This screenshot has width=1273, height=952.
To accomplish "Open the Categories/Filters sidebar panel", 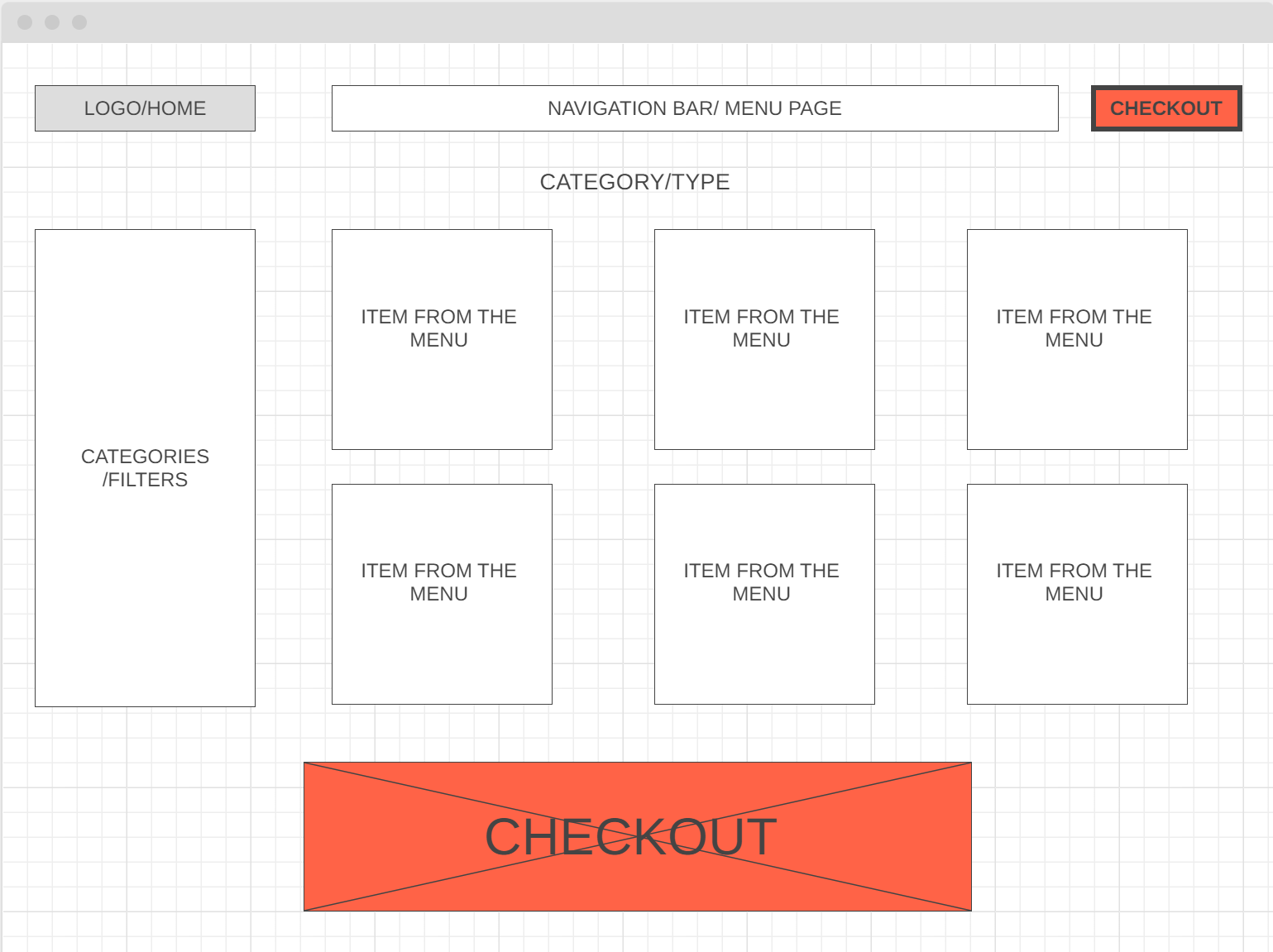I will 145,468.
